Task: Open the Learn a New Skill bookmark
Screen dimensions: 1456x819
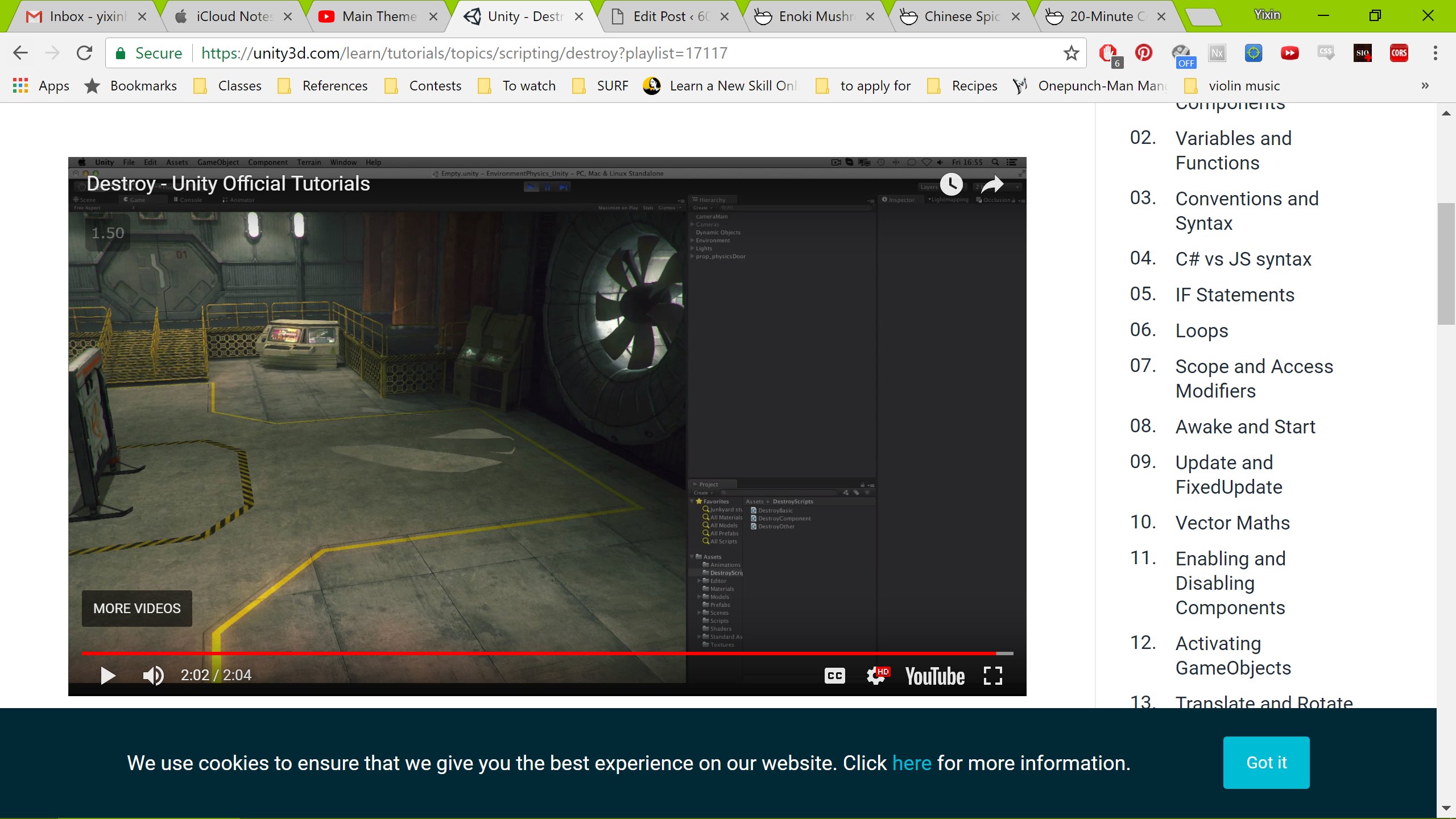Action: tap(721, 86)
